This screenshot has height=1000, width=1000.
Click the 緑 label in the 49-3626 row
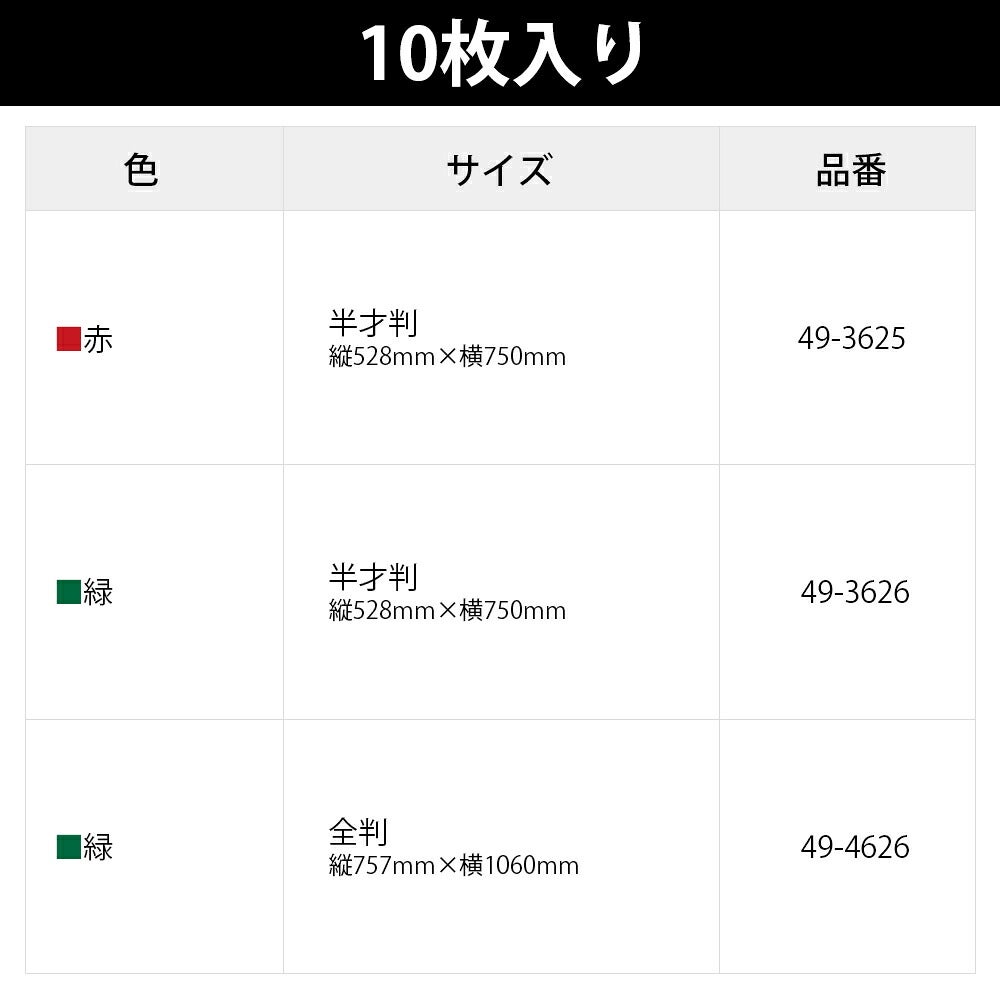98,592
